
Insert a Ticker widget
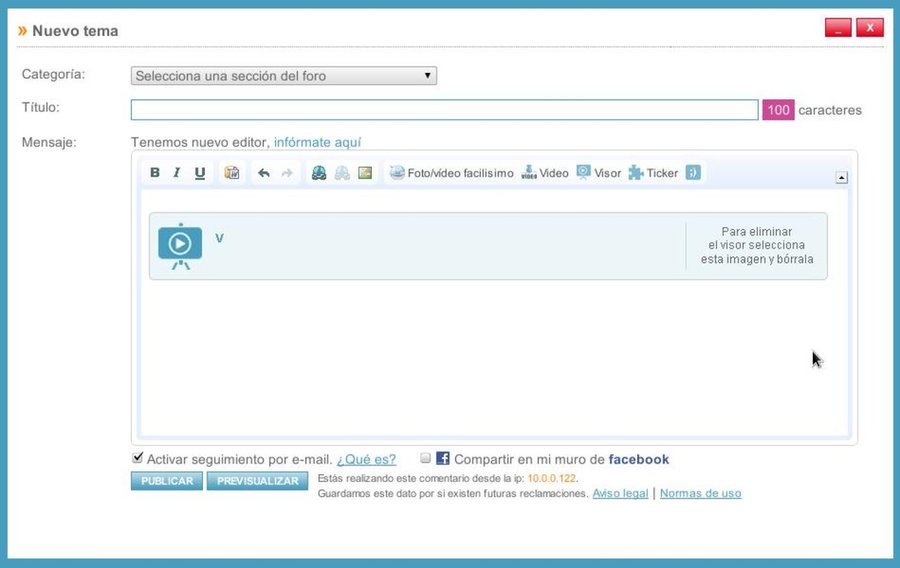coord(653,173)
